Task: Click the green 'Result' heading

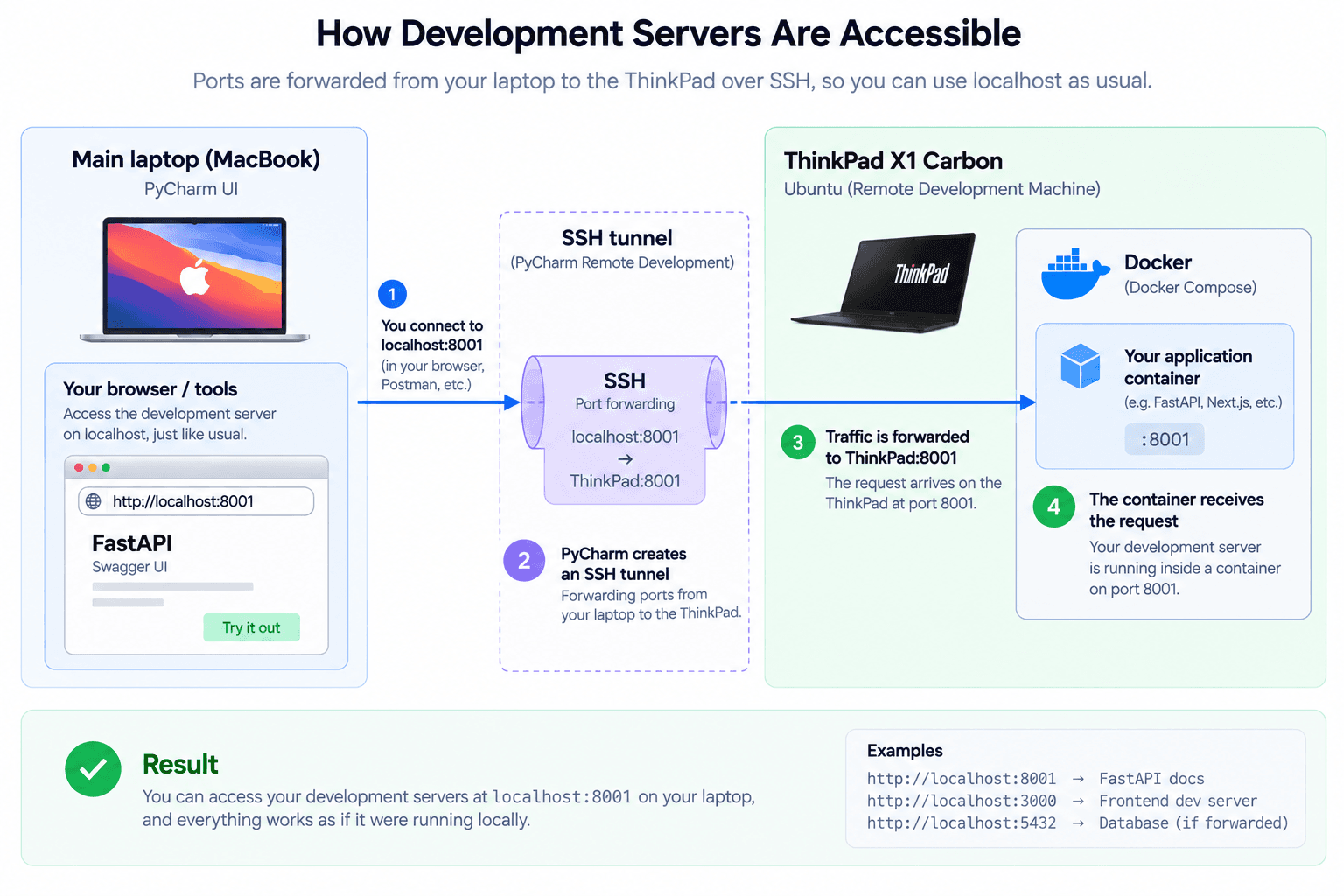Action: (x=180, y=765)
